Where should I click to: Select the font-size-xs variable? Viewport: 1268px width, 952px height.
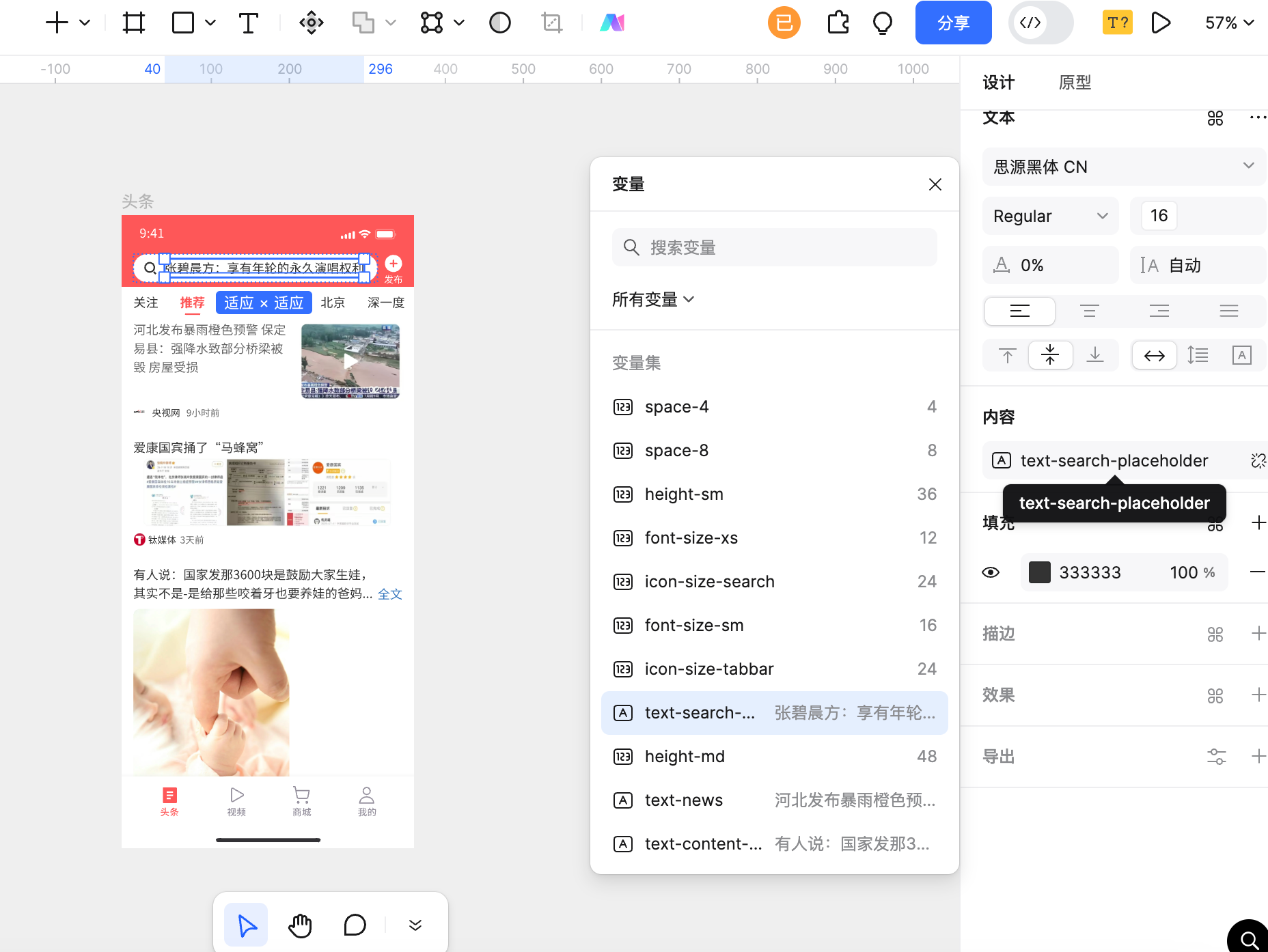(x=775, y=538)
